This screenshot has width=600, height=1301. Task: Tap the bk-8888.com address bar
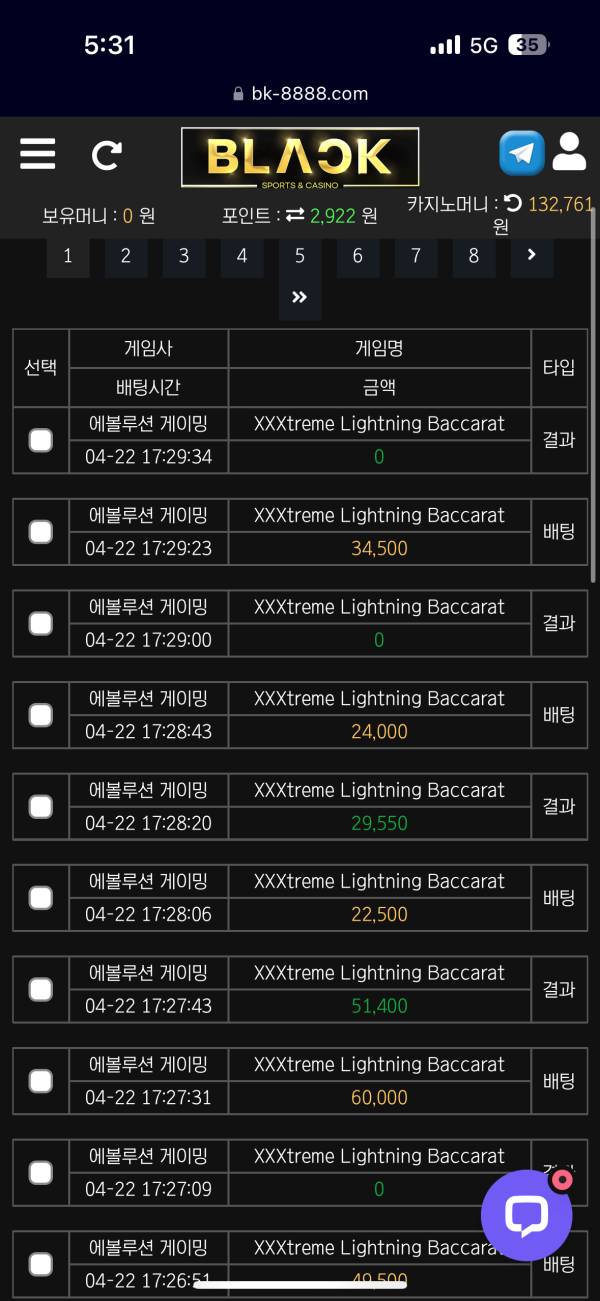pyautogui.click(x=300, y=94)
